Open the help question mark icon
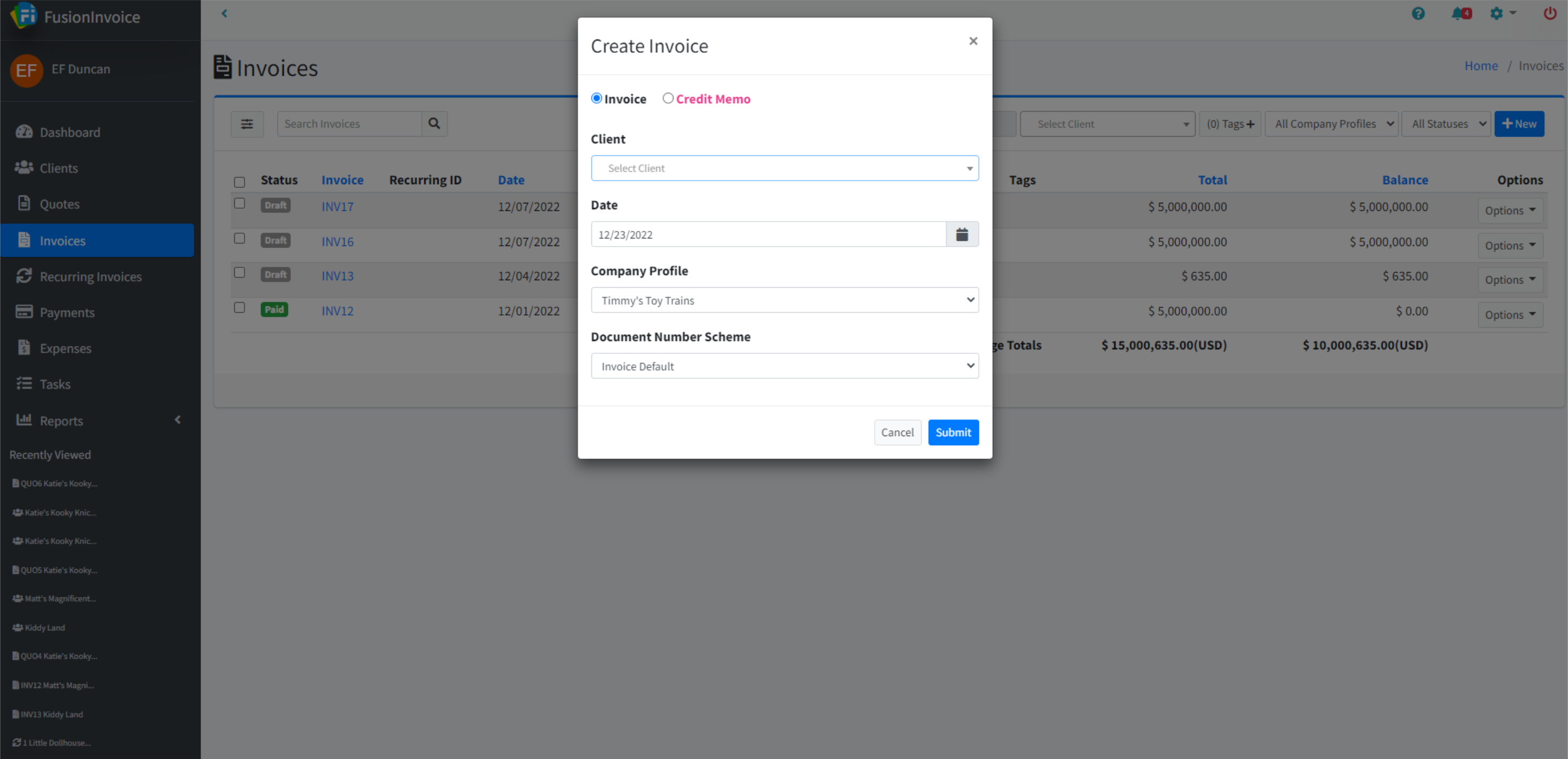1568x759 pixels. point(1417,13)
